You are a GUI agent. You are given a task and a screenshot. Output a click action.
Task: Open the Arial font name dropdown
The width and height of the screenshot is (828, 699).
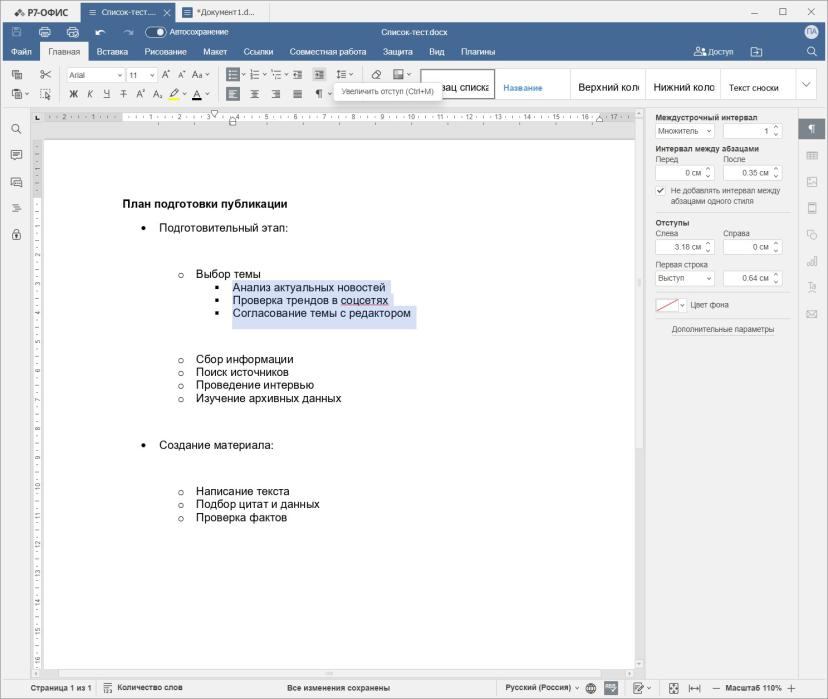click(x=96, y=75)
